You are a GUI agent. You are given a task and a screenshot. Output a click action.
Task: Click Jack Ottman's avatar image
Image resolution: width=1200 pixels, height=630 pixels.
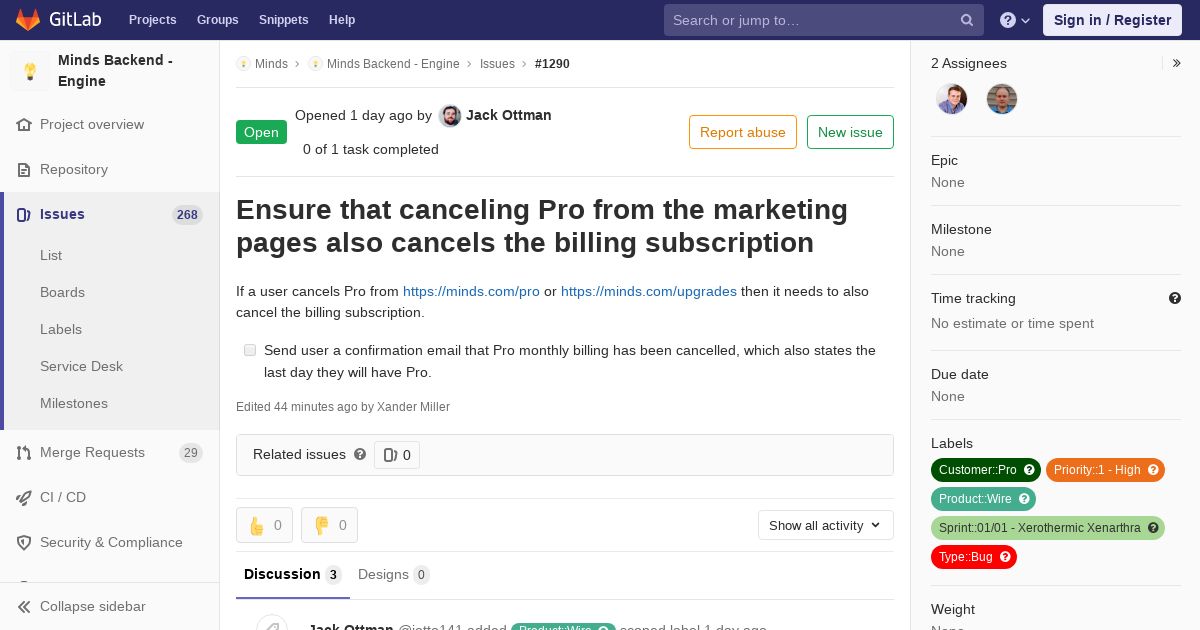click(450, 116)
